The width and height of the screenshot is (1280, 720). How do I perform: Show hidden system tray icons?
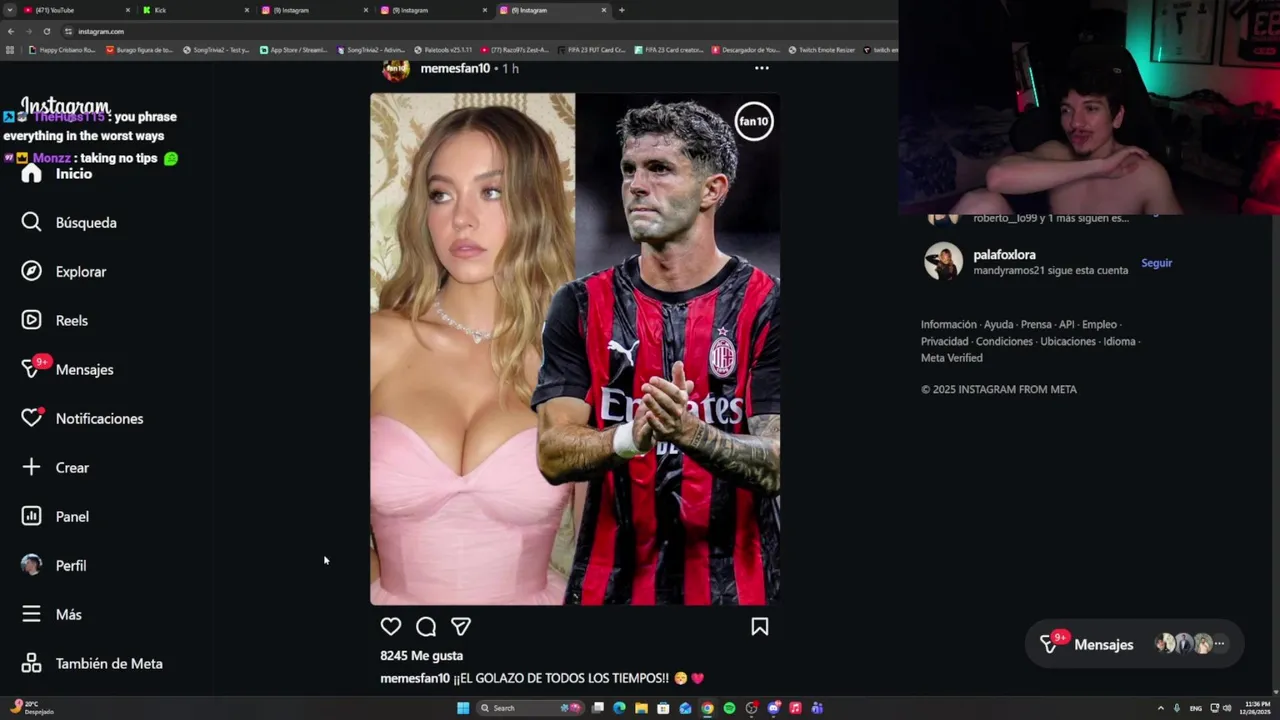point(1160,708)
